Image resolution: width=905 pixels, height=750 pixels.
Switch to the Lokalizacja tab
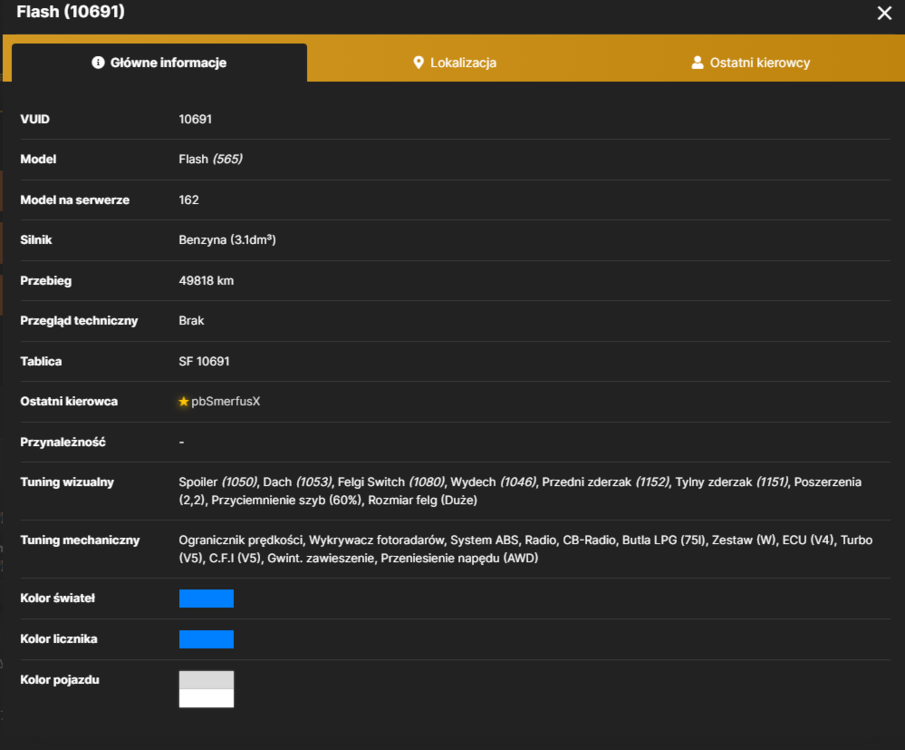tap(455, 62)
